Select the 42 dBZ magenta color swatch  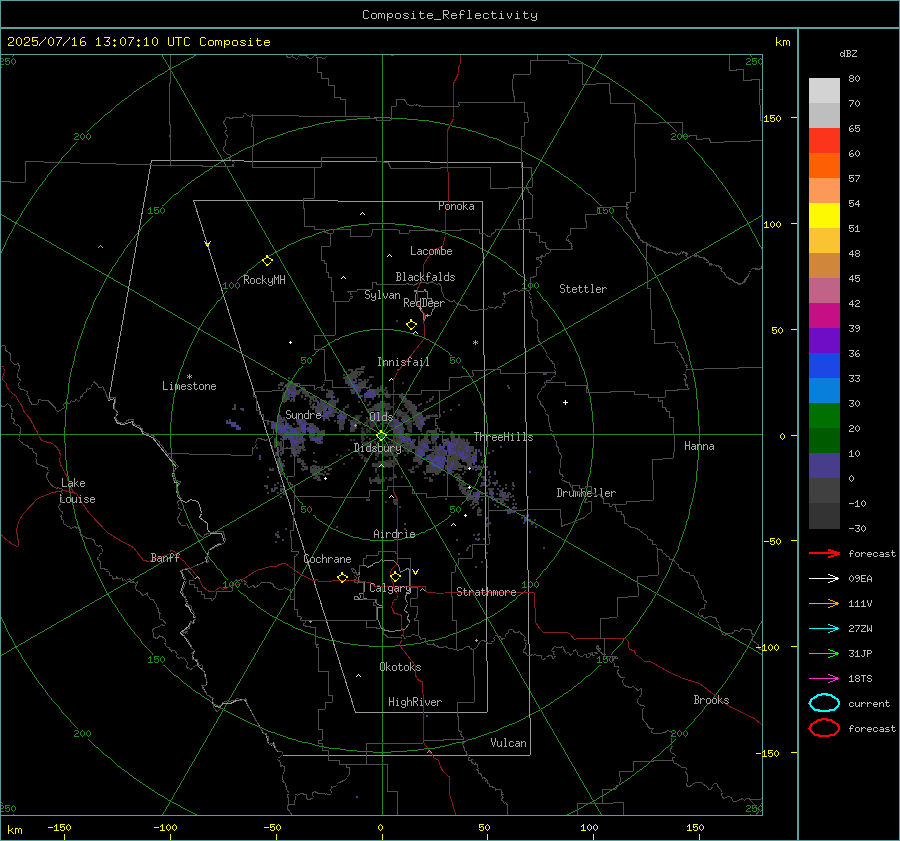[824, 316]
